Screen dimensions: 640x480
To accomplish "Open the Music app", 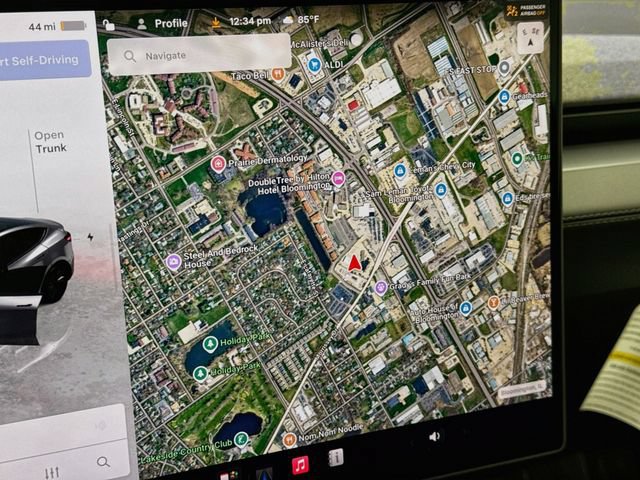I will pos(300,464).
